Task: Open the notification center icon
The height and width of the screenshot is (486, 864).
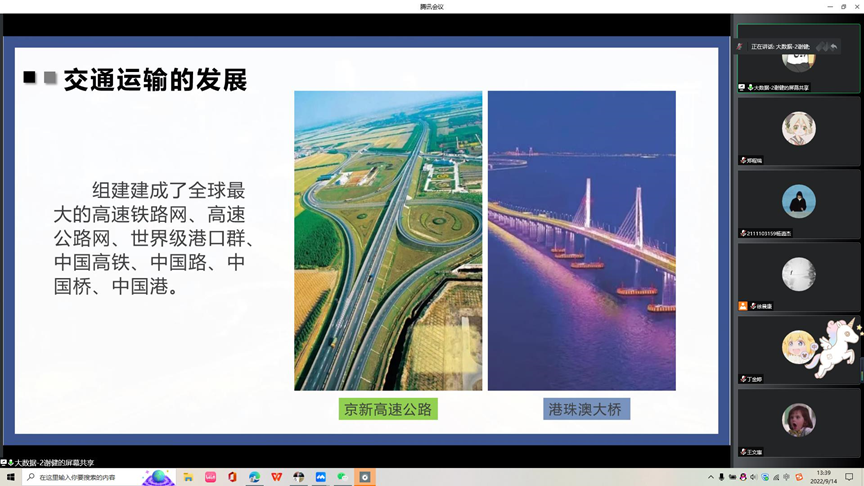Action: coord(849,478)
